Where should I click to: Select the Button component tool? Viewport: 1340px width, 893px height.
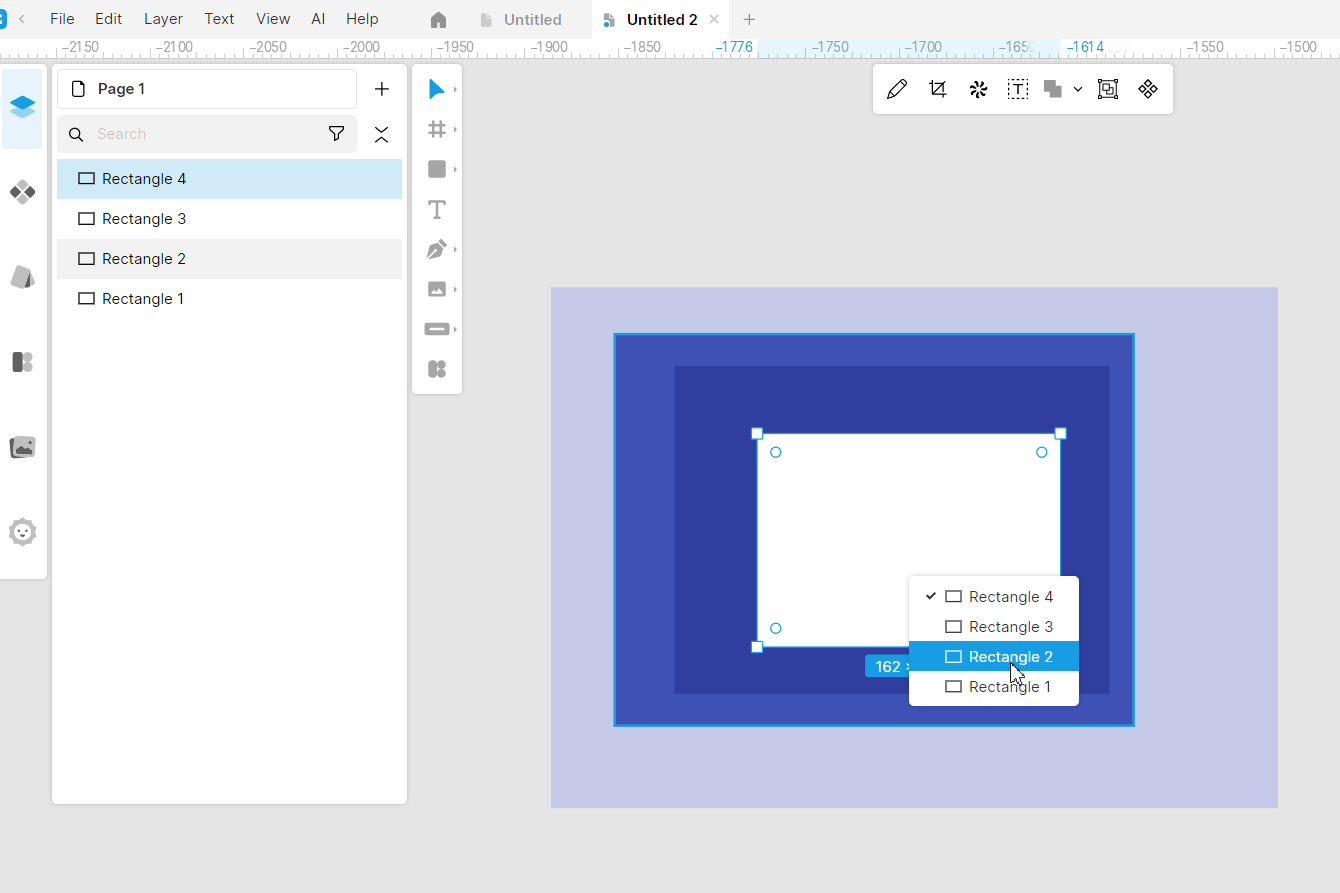pyautogui.click(x=436, y=329)
